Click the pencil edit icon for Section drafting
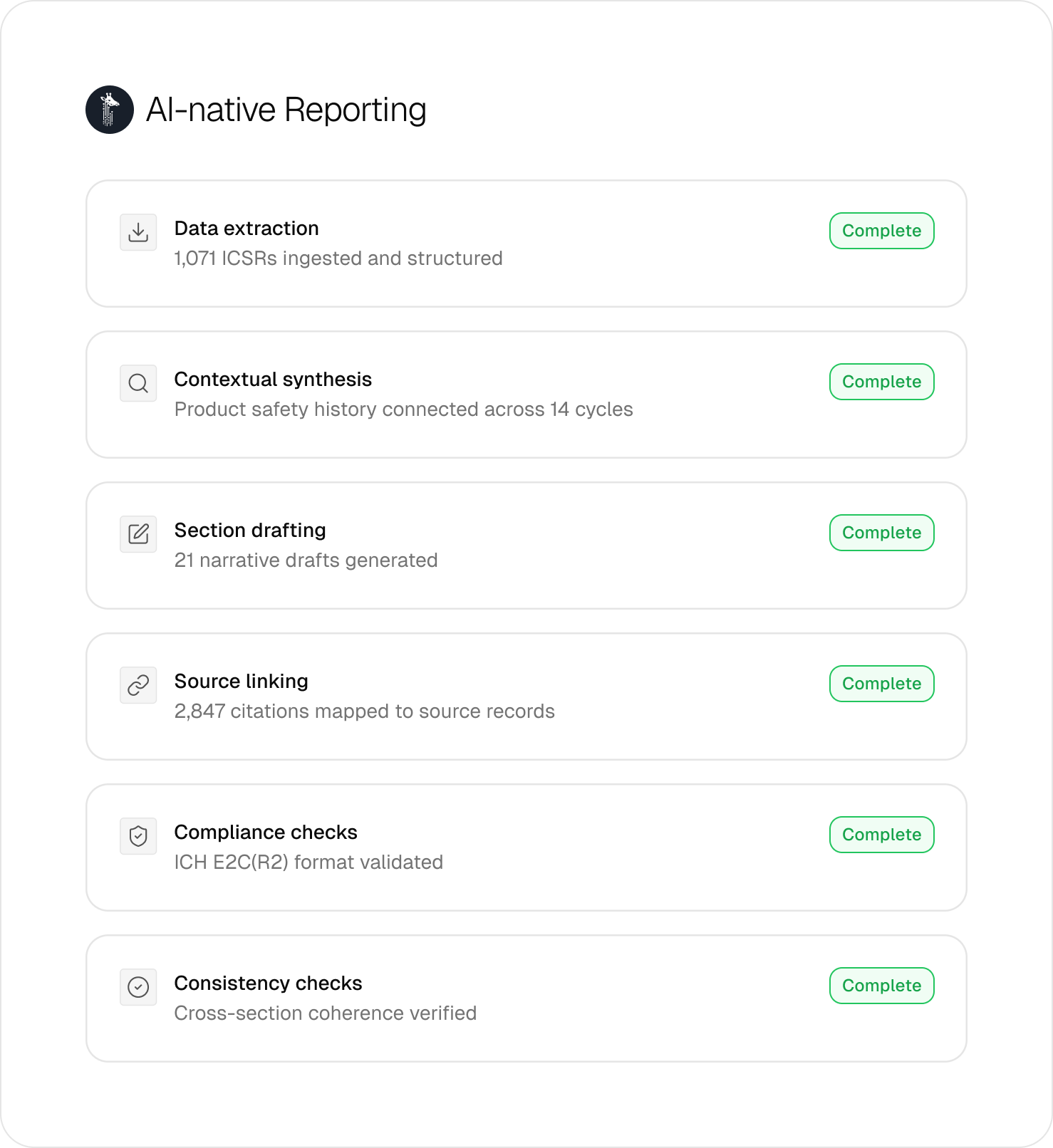1053x1148 pixels. point(138,534)
